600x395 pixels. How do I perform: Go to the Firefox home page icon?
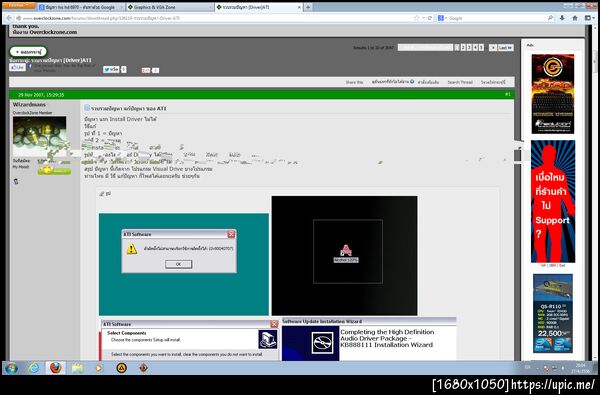click(x=575, y=18)
